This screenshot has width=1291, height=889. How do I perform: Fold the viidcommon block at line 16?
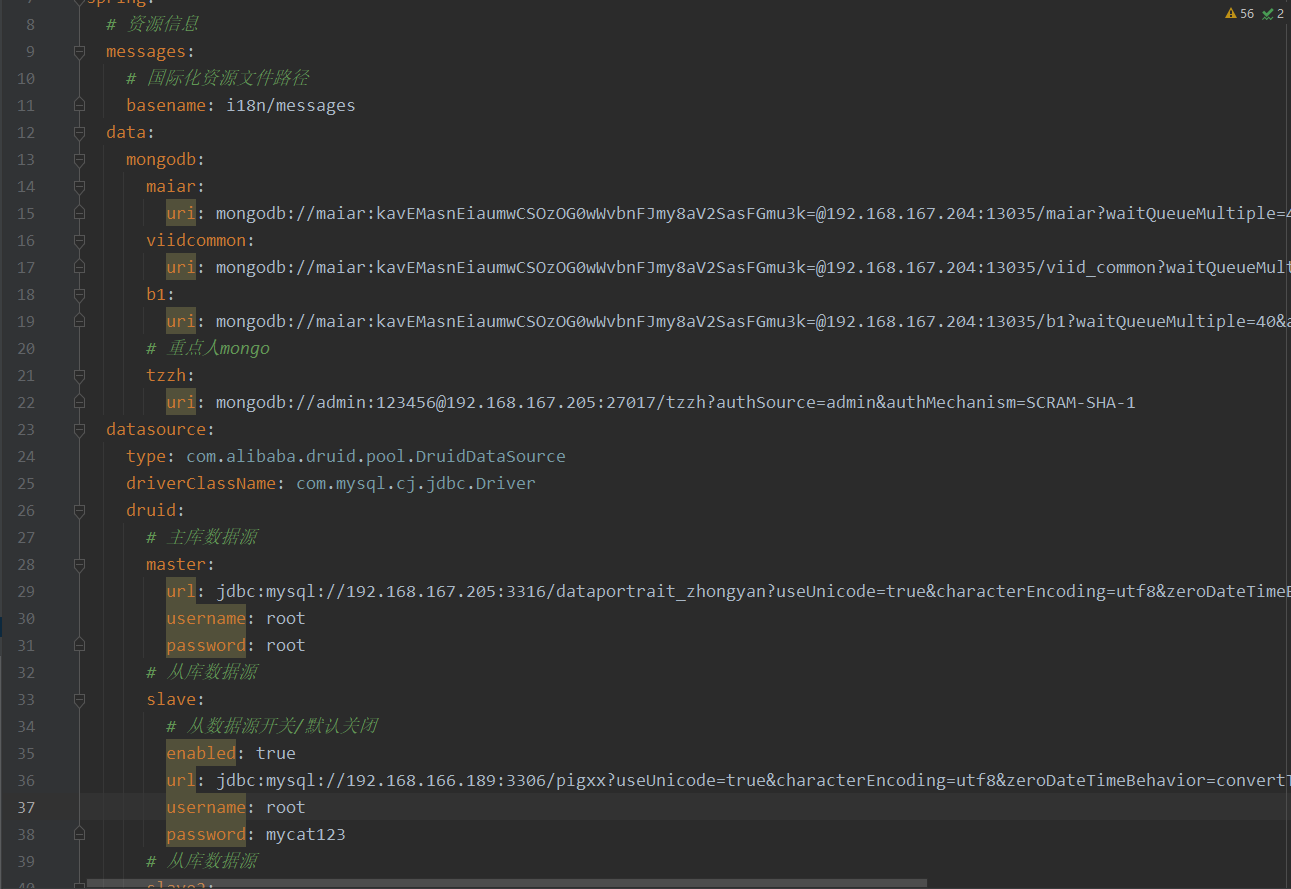[79, 241]
